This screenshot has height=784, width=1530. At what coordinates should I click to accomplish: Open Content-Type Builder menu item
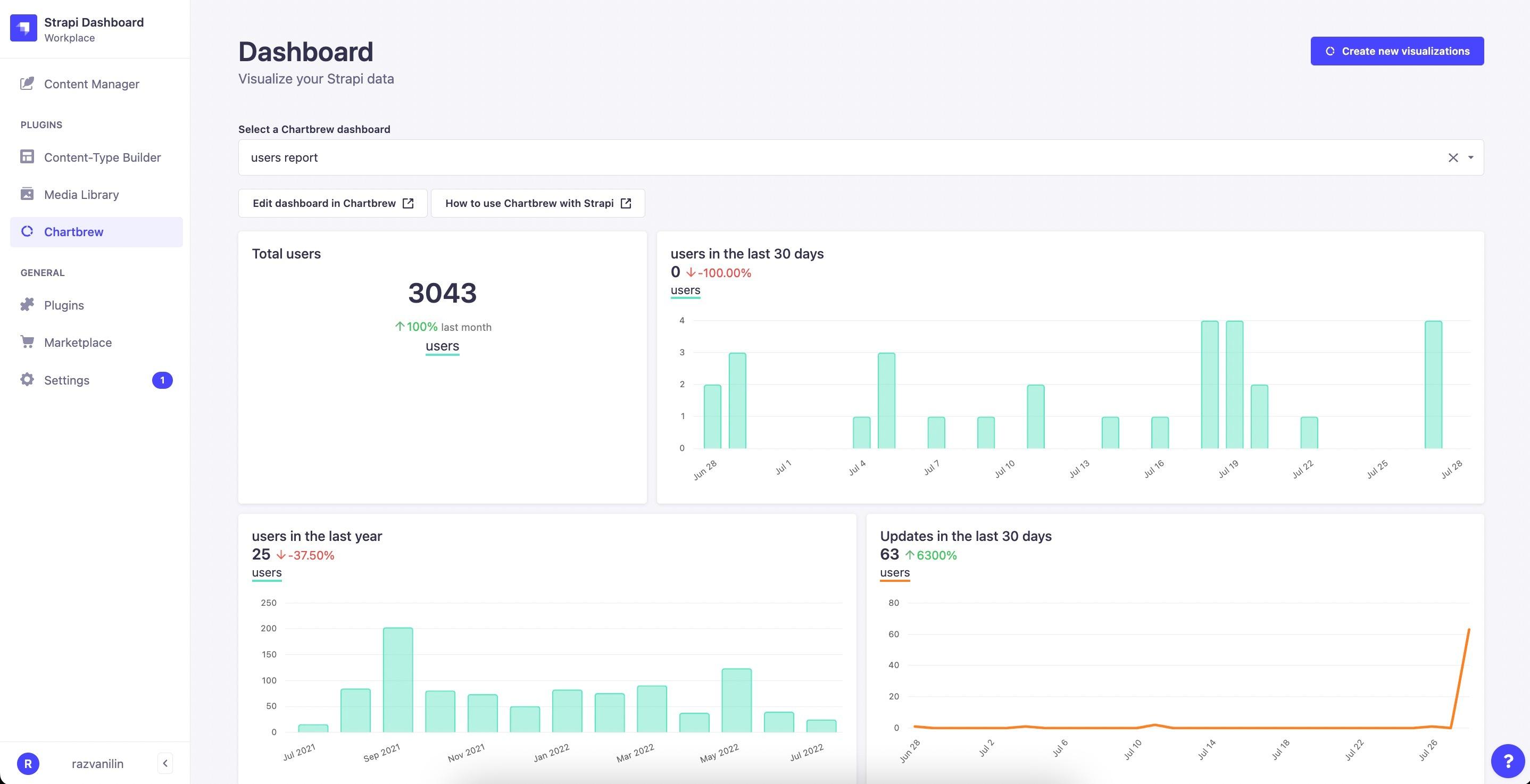[96, 157]
